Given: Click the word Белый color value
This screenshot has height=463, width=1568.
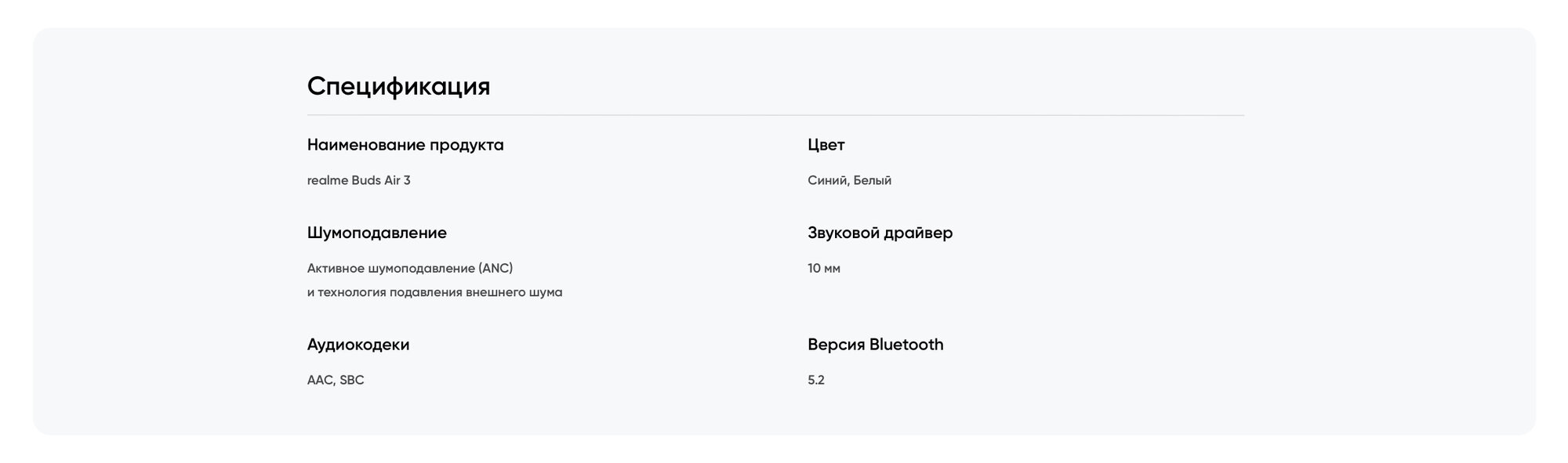Looking at the screenshot, I should pyautogui.click(x=873, y=180).
